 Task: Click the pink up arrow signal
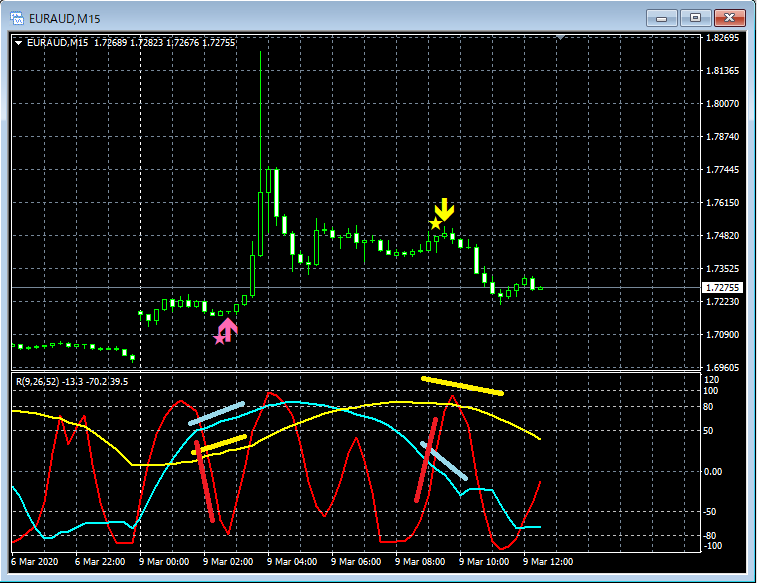228,329
